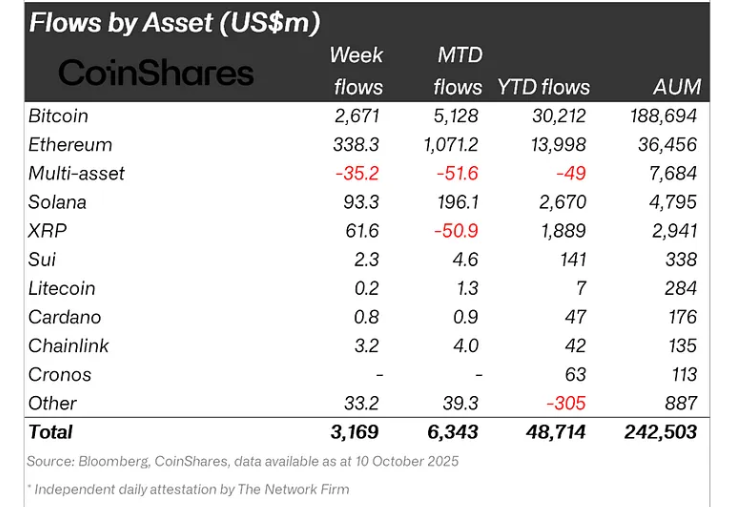Click the Other row's -305 YTD value

[566, 403]
